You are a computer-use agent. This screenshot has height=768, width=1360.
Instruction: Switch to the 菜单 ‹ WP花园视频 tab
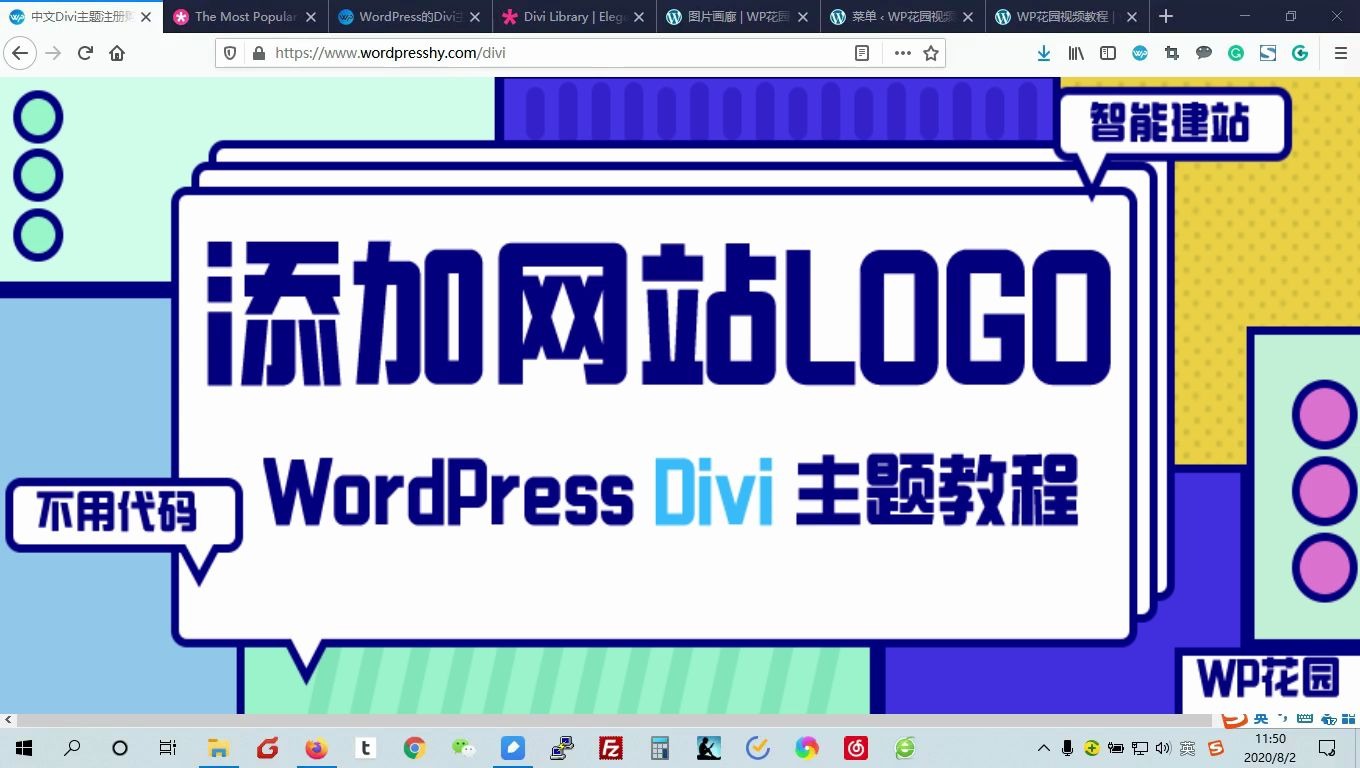pos(901,16)
